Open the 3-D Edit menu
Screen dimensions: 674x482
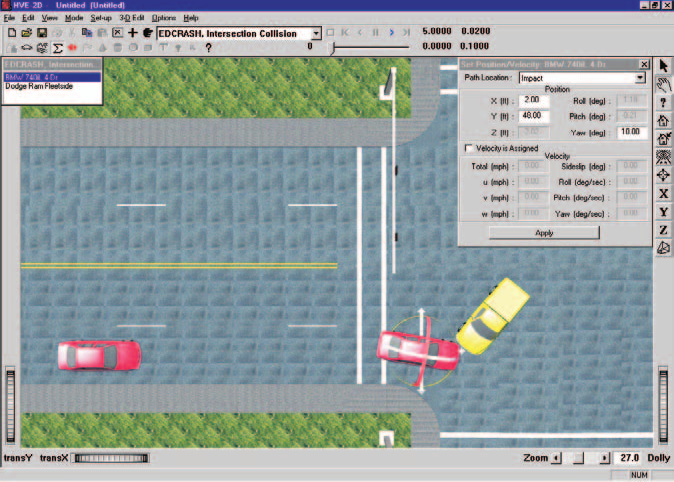pyautogui.click(x=132, y=18)
